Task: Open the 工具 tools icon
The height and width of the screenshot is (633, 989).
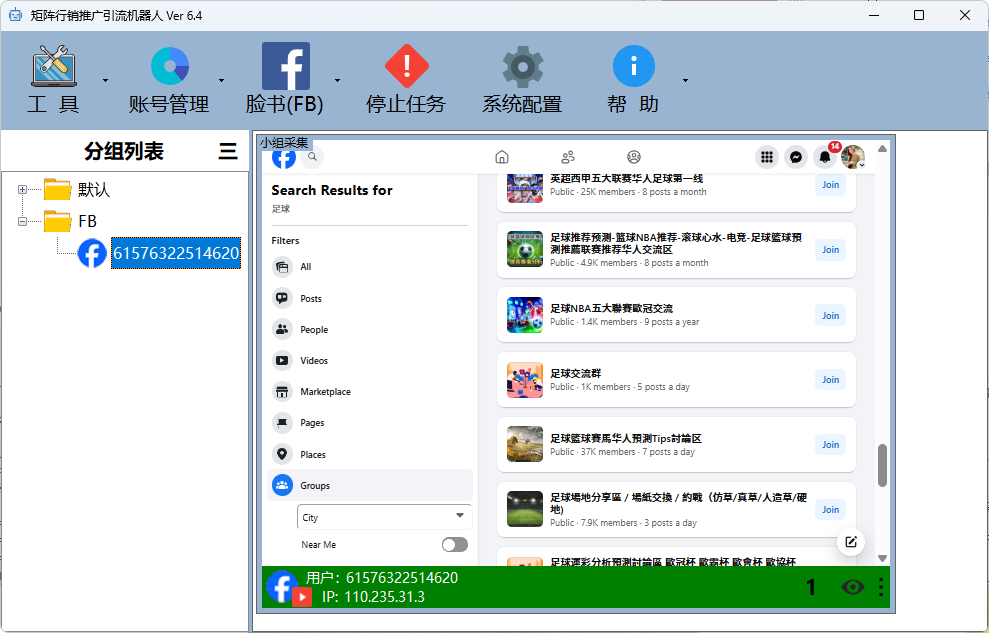Action: pos(54,66)
